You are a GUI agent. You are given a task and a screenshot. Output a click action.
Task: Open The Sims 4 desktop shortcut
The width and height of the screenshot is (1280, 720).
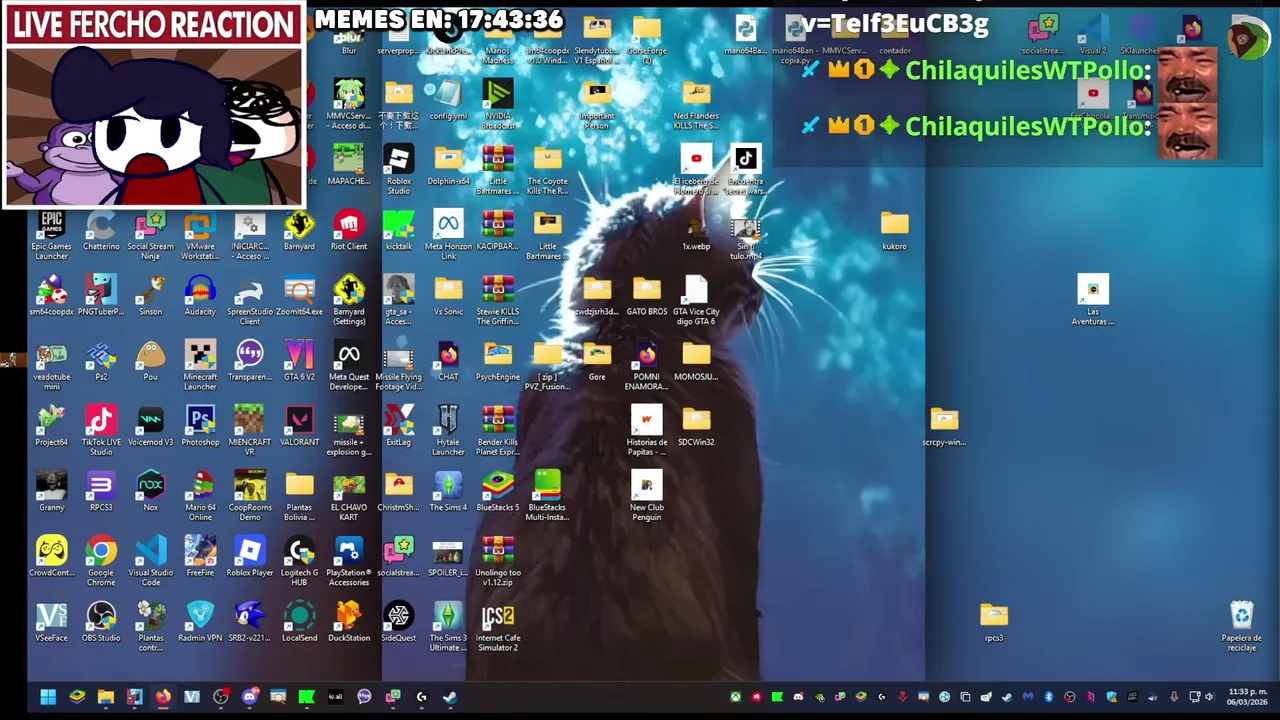click(x=448, y=492)
